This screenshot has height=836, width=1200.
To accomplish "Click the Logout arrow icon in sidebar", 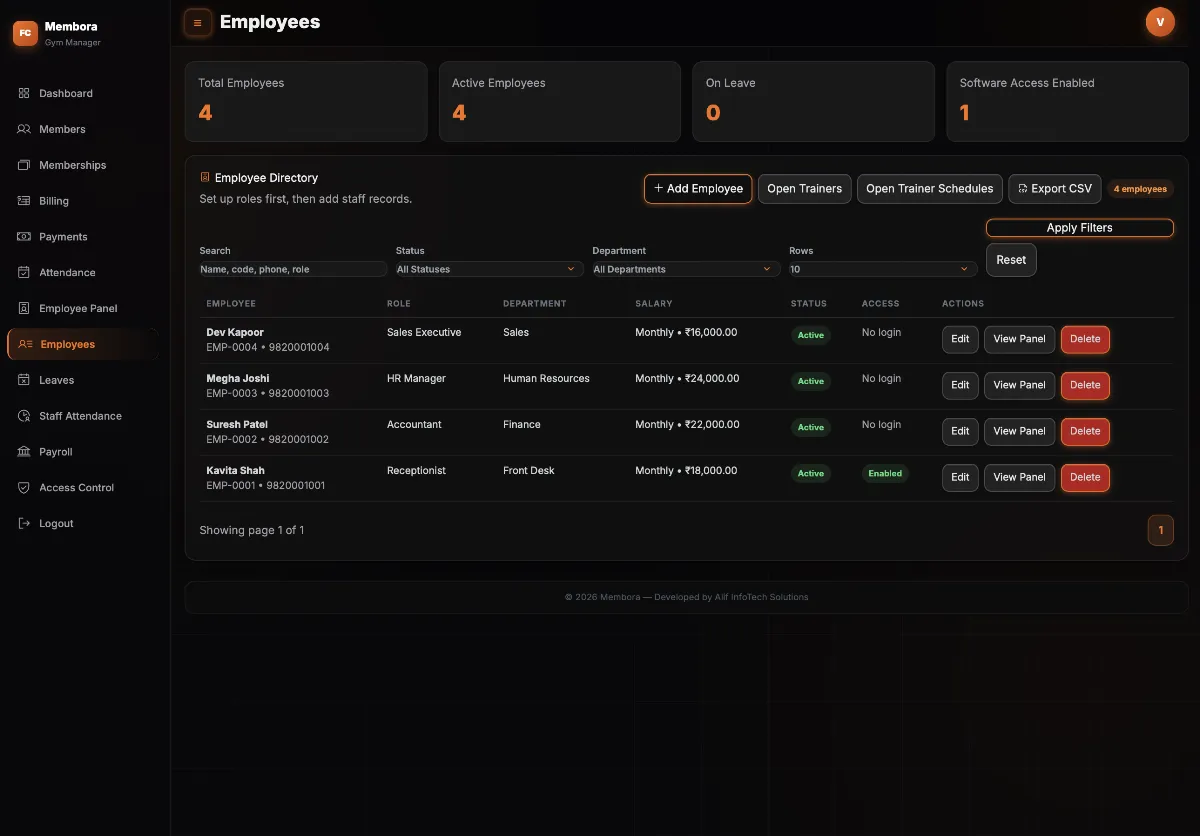I will [24, 524].
